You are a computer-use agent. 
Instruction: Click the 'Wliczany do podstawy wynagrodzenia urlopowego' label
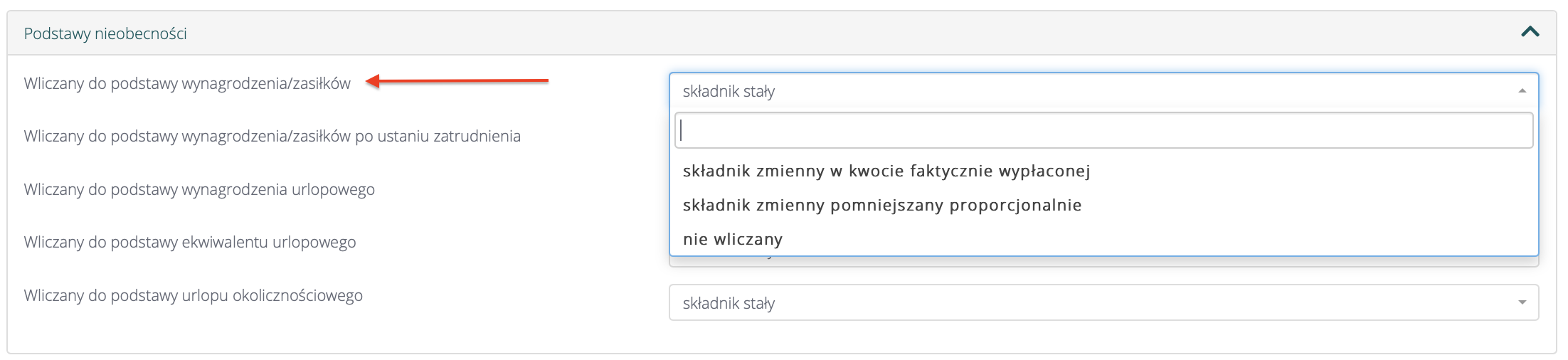(x=199, y=189)
